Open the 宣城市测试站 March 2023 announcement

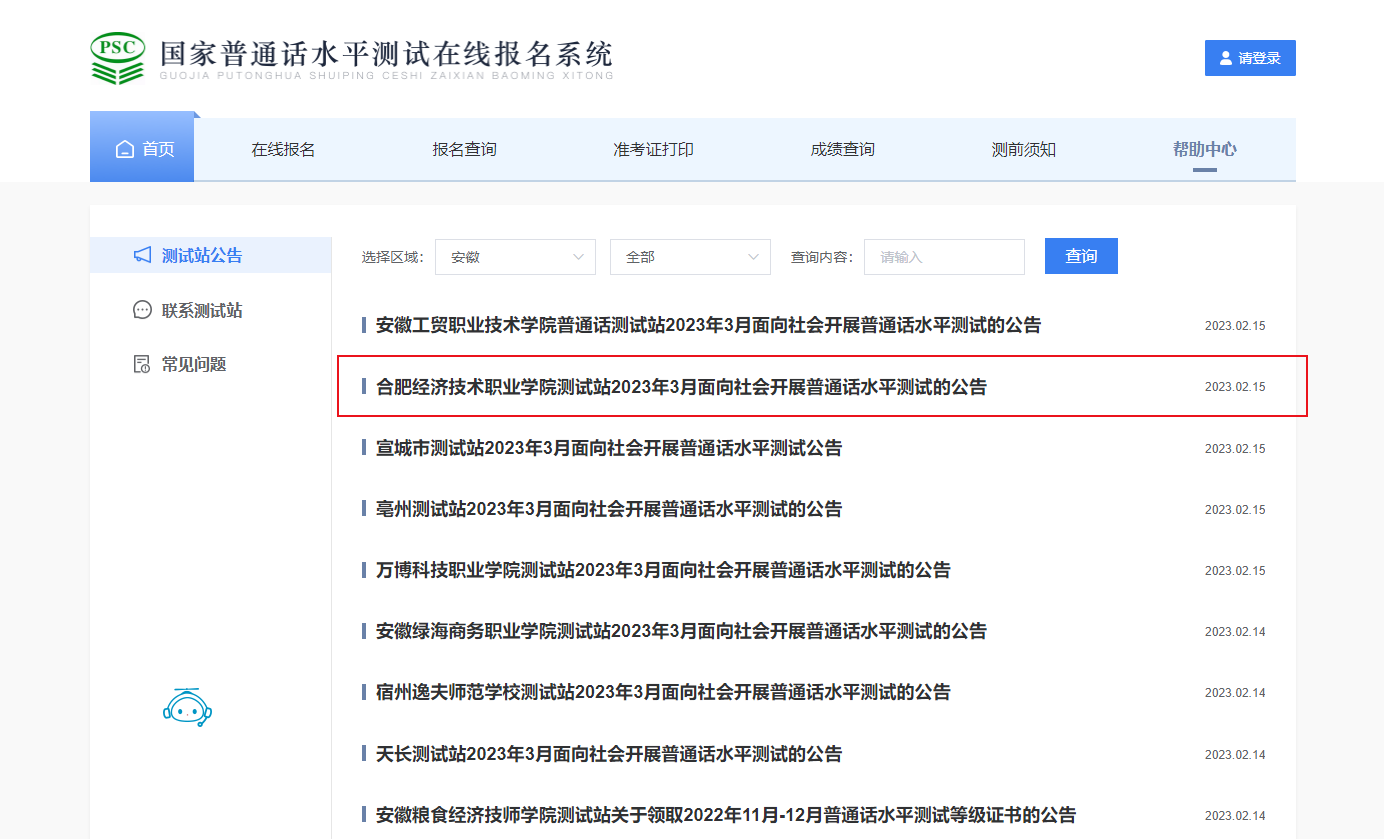click(608, 448)
